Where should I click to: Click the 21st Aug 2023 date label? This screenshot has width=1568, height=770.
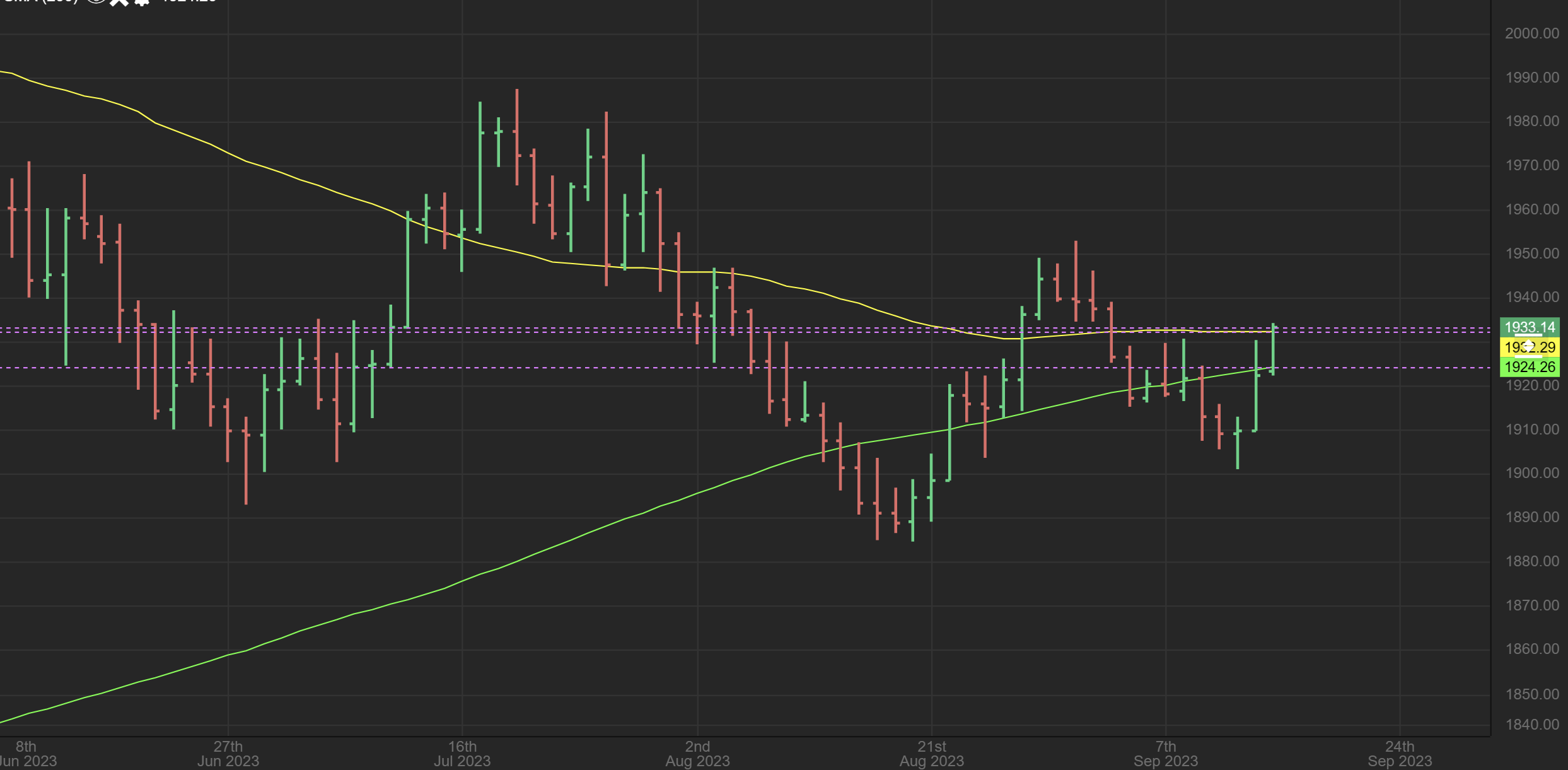(x=931, y=754)
